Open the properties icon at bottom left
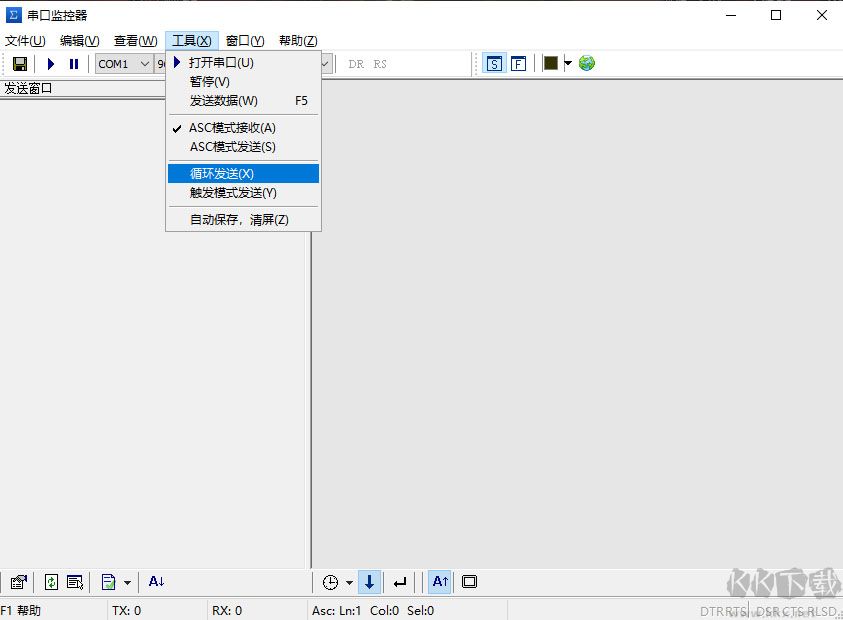This screenshot has height=620, width=843. 17,581
